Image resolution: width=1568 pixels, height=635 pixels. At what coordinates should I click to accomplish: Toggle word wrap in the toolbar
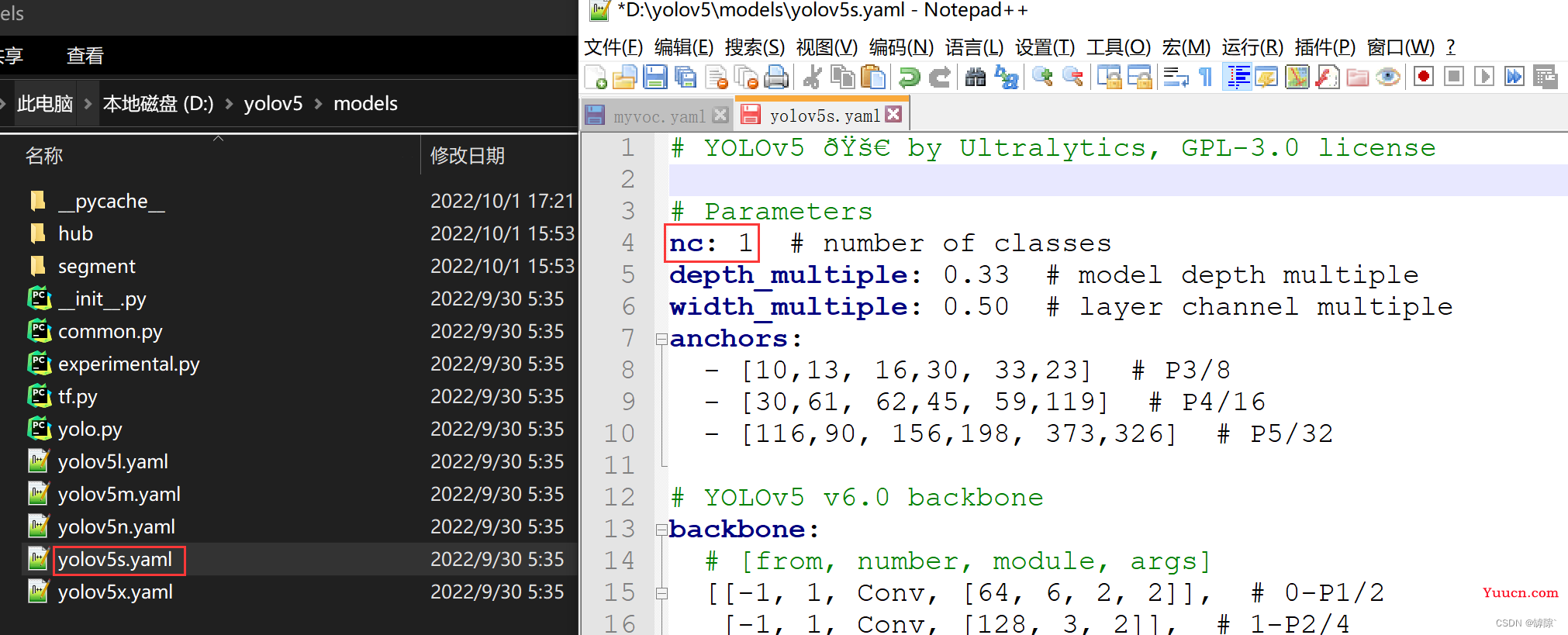pos(1176,77)
